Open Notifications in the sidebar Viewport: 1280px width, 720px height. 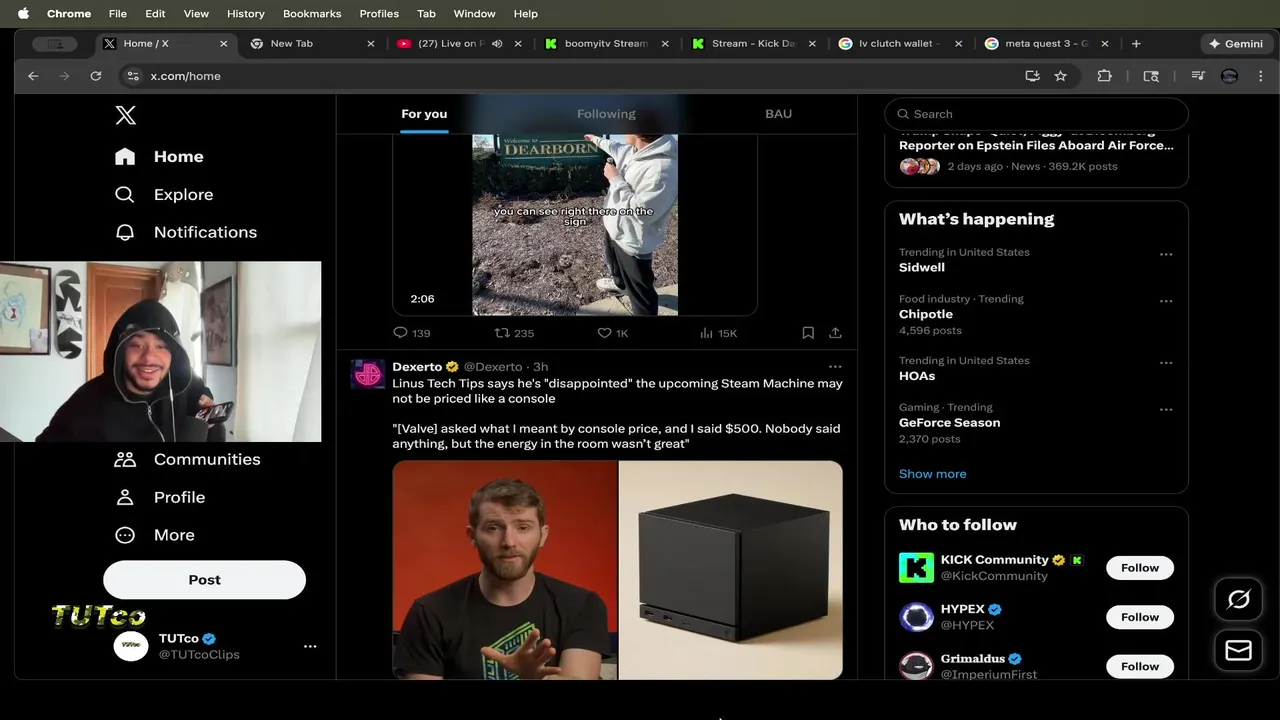coord(186,232)
